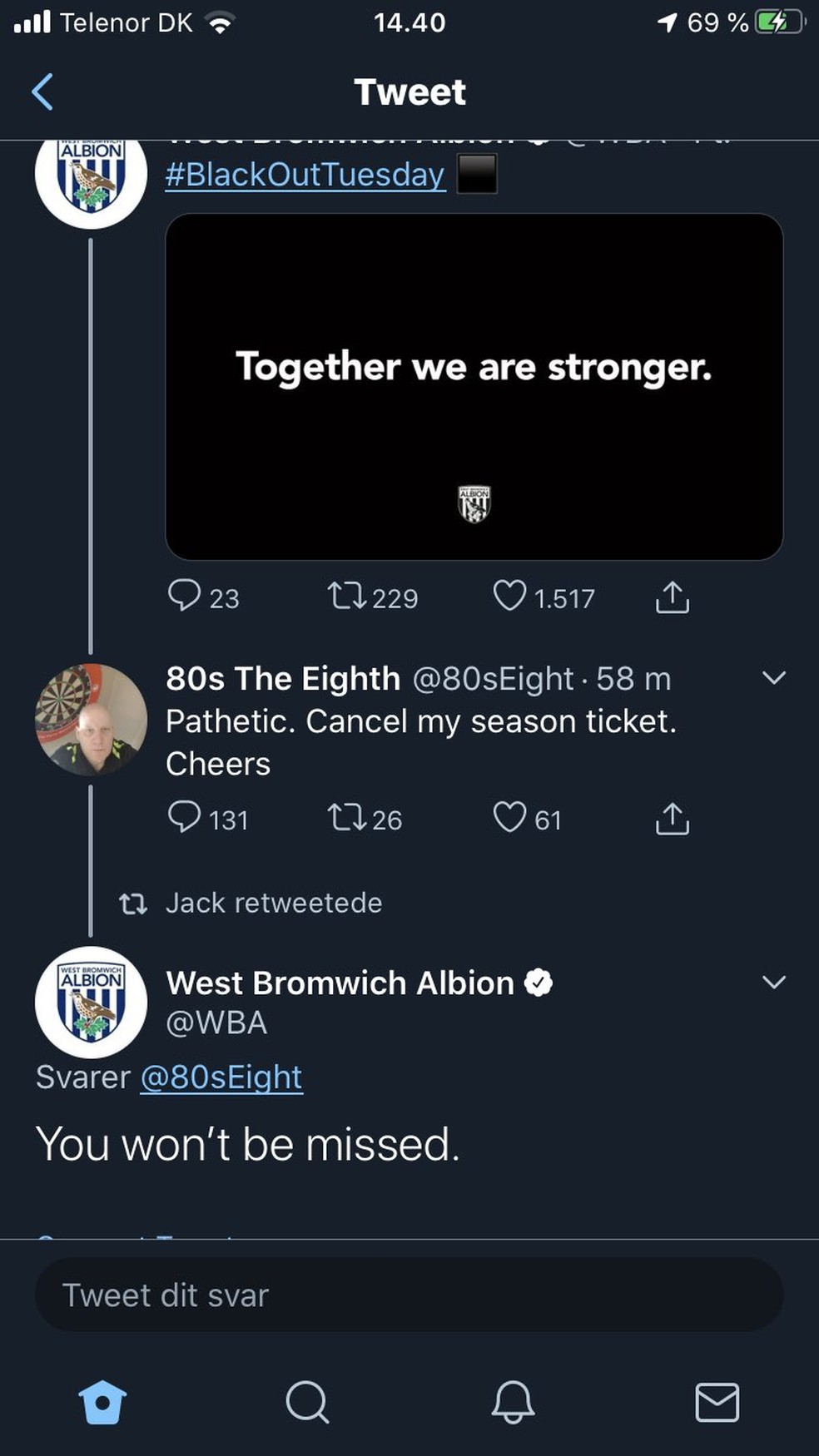This screenshot has width=819, height=1456.
Task: Open options chevron on West Bromwich Albion reply
Action: (773, 982)
